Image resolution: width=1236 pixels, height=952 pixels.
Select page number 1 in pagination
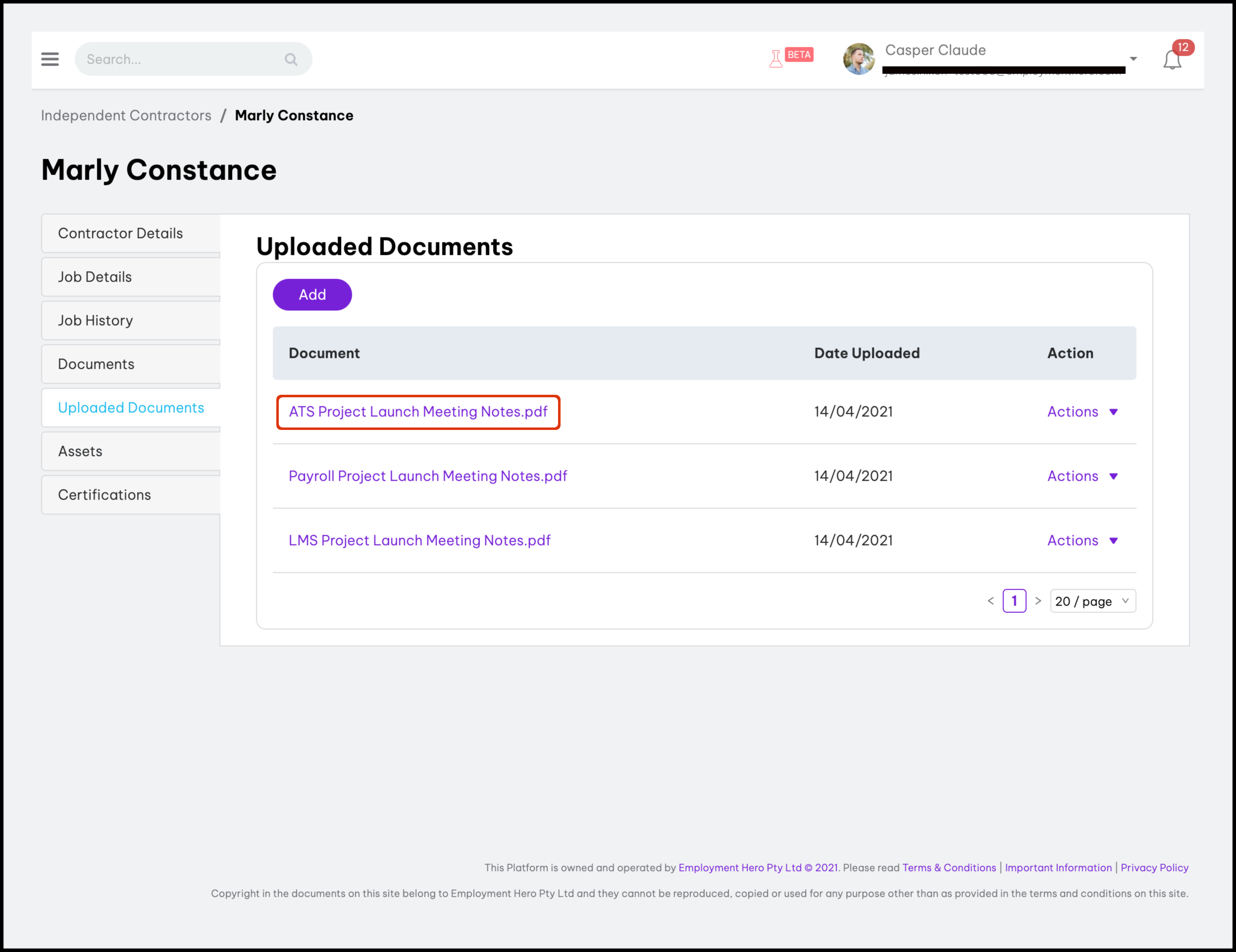coord(1014,601)
